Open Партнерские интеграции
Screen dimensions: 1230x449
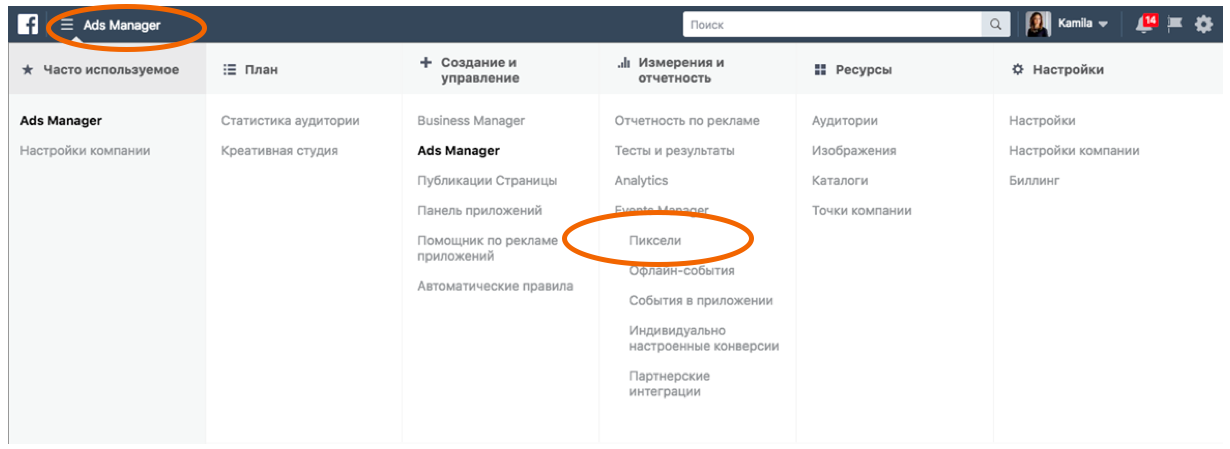click(x=669, y=383)
